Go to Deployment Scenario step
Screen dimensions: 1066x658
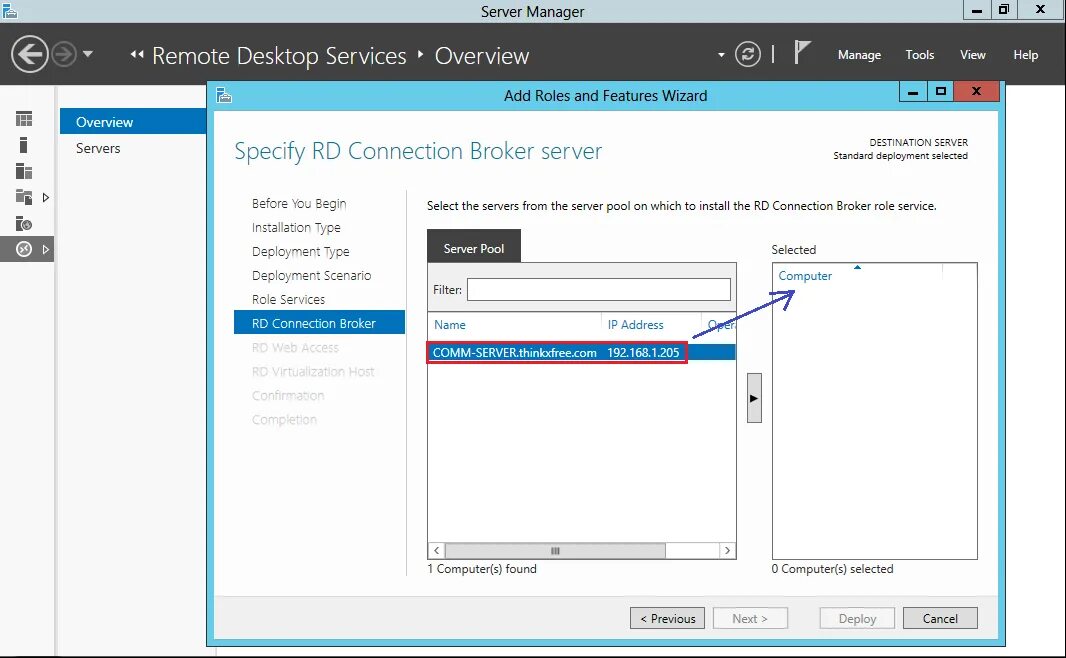coord(311,275)
